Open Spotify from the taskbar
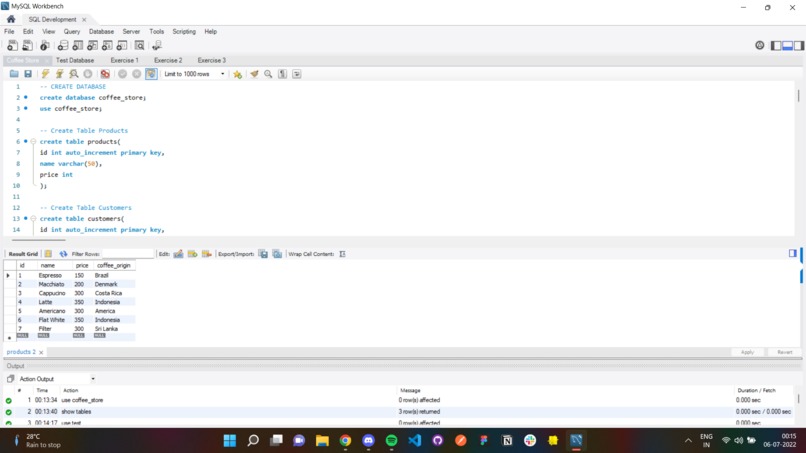Screen dimensions: 806x453 click(x=391, y=440)
